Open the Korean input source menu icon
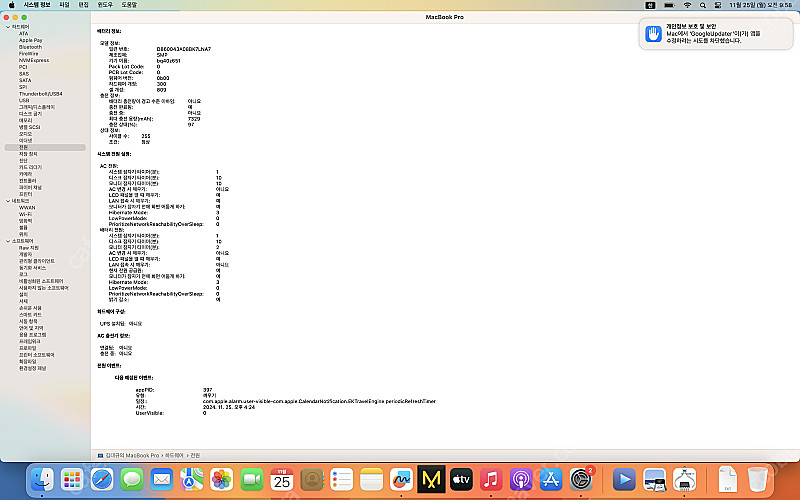The image size is (800, 500). pos(650,5)
